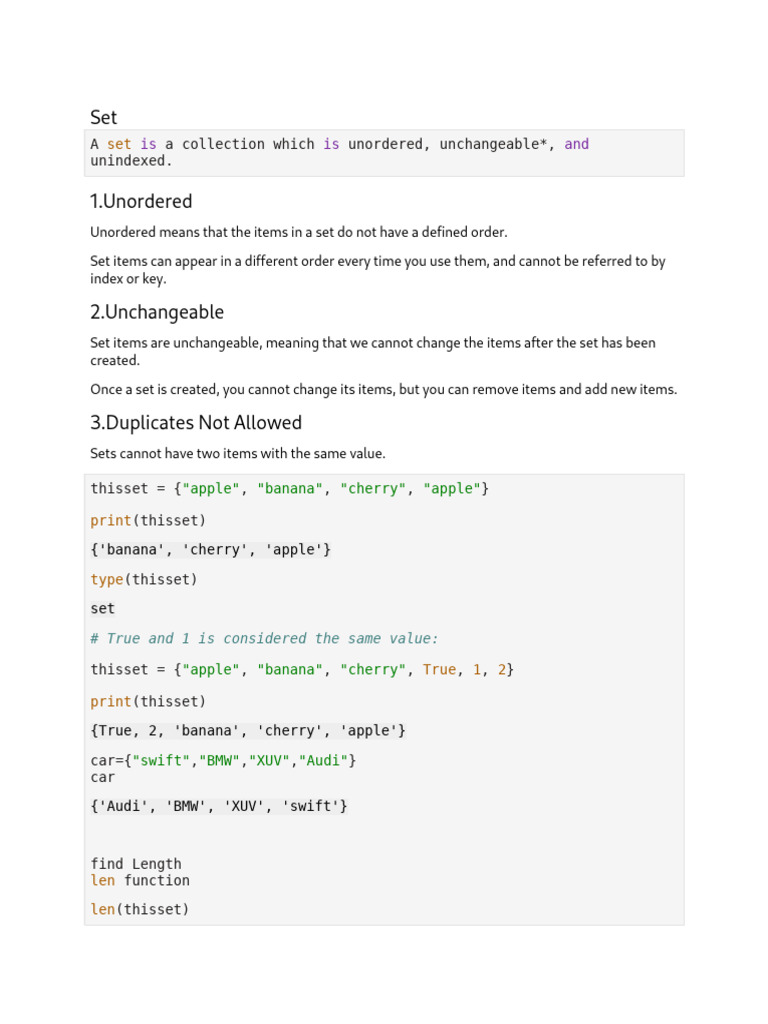Click the "len function" text line

140,880
